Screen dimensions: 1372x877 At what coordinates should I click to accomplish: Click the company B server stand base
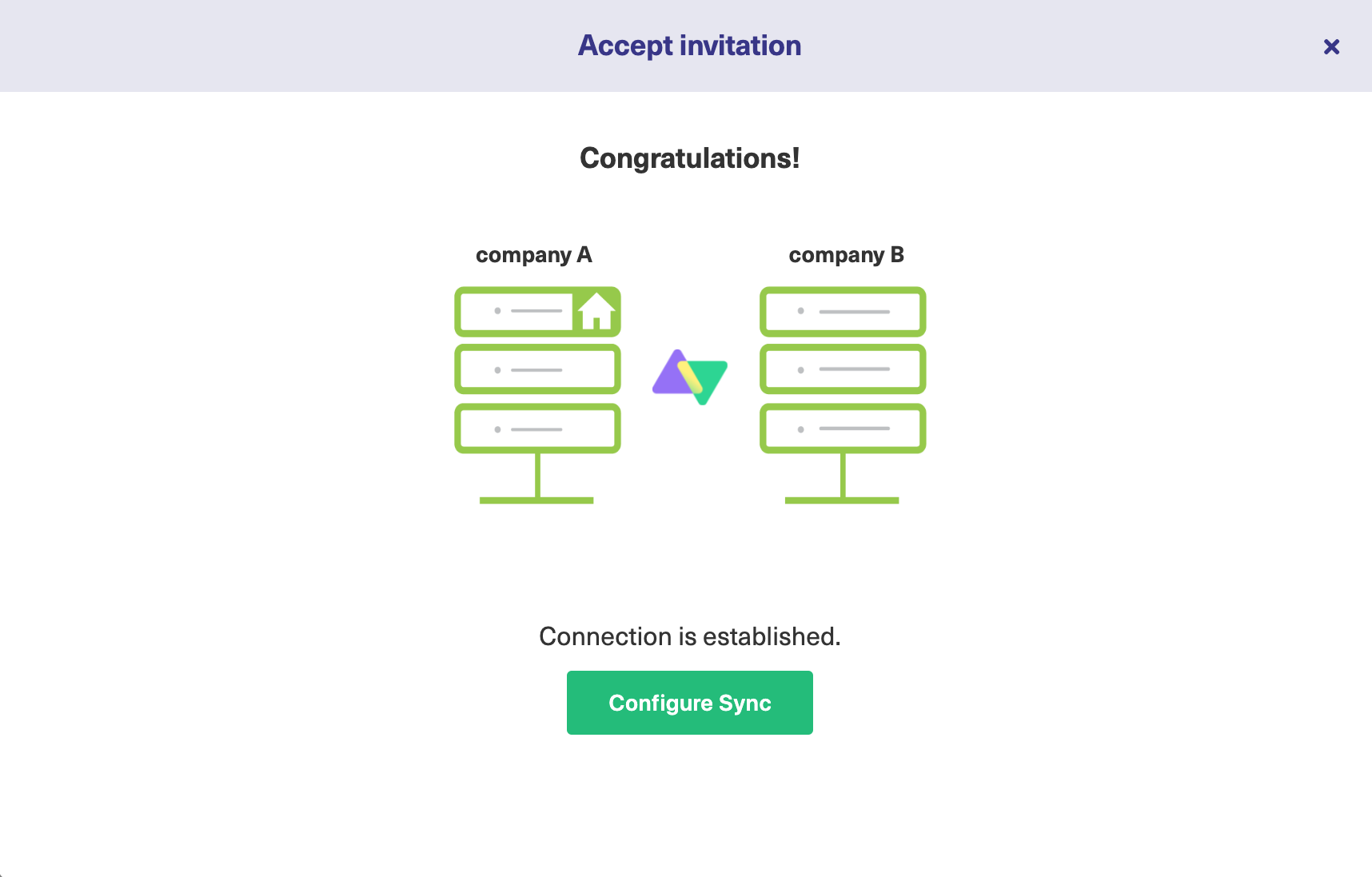point(842,500)
